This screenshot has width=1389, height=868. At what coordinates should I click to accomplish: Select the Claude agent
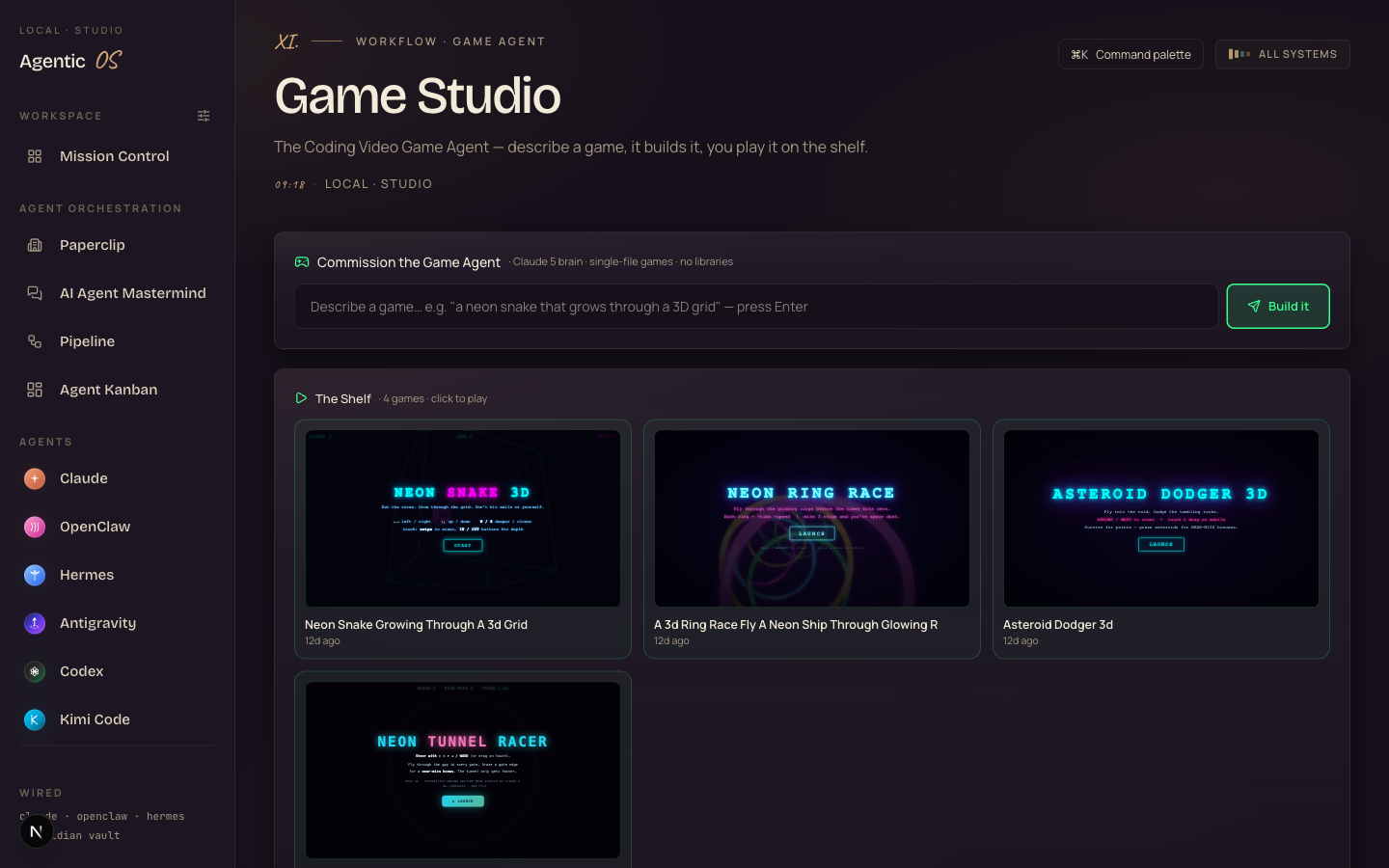[118, 478]
